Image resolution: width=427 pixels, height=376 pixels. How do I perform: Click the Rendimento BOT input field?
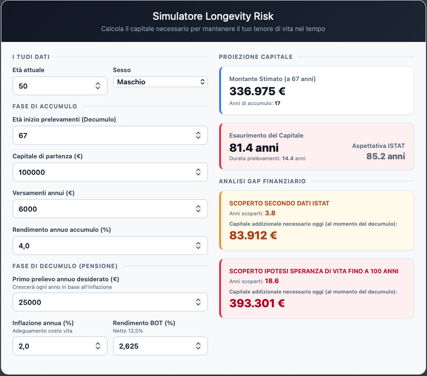[160, 346]
